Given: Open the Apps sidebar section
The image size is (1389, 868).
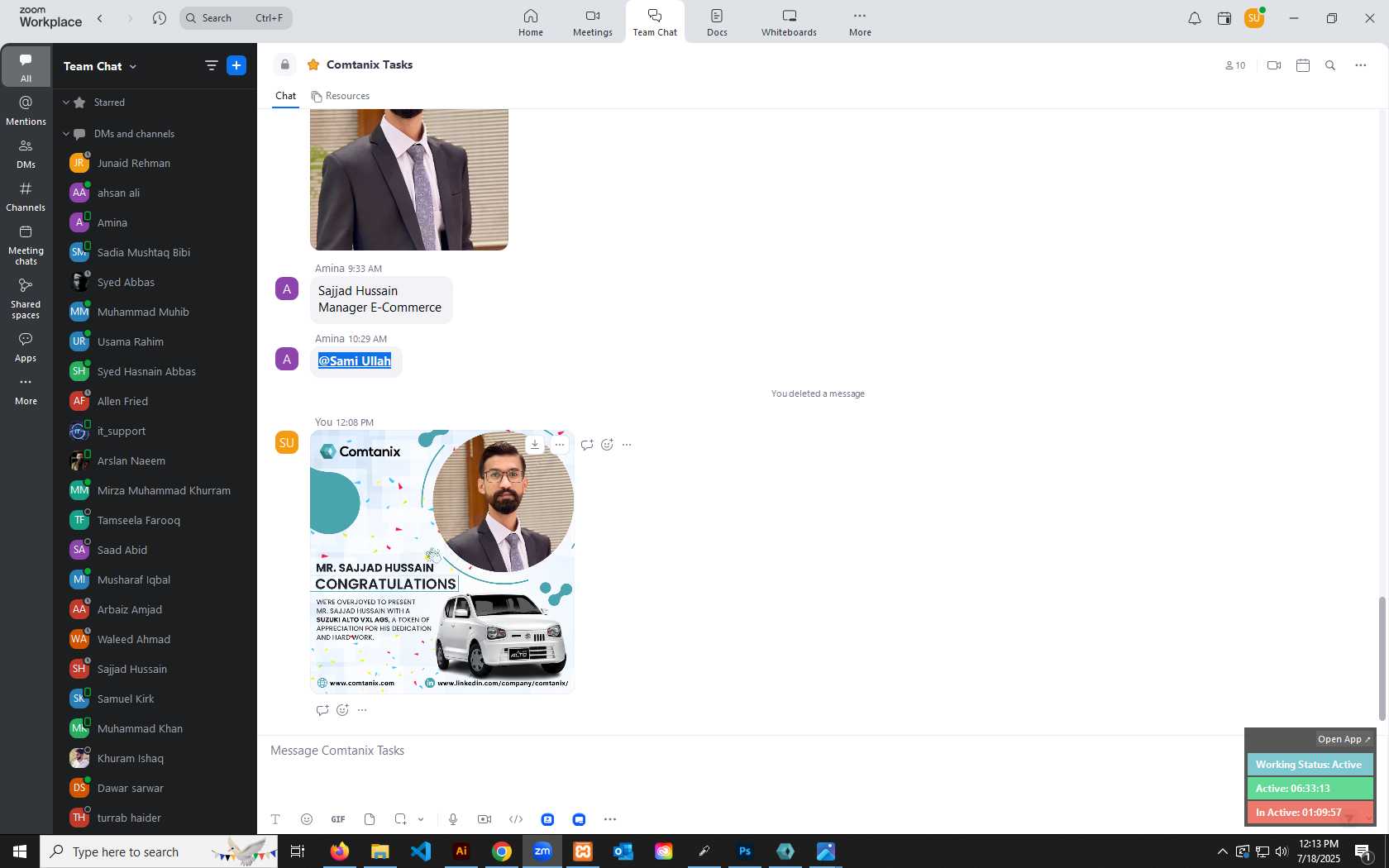Looking at the screenshot, I should (x=26, y=348).
